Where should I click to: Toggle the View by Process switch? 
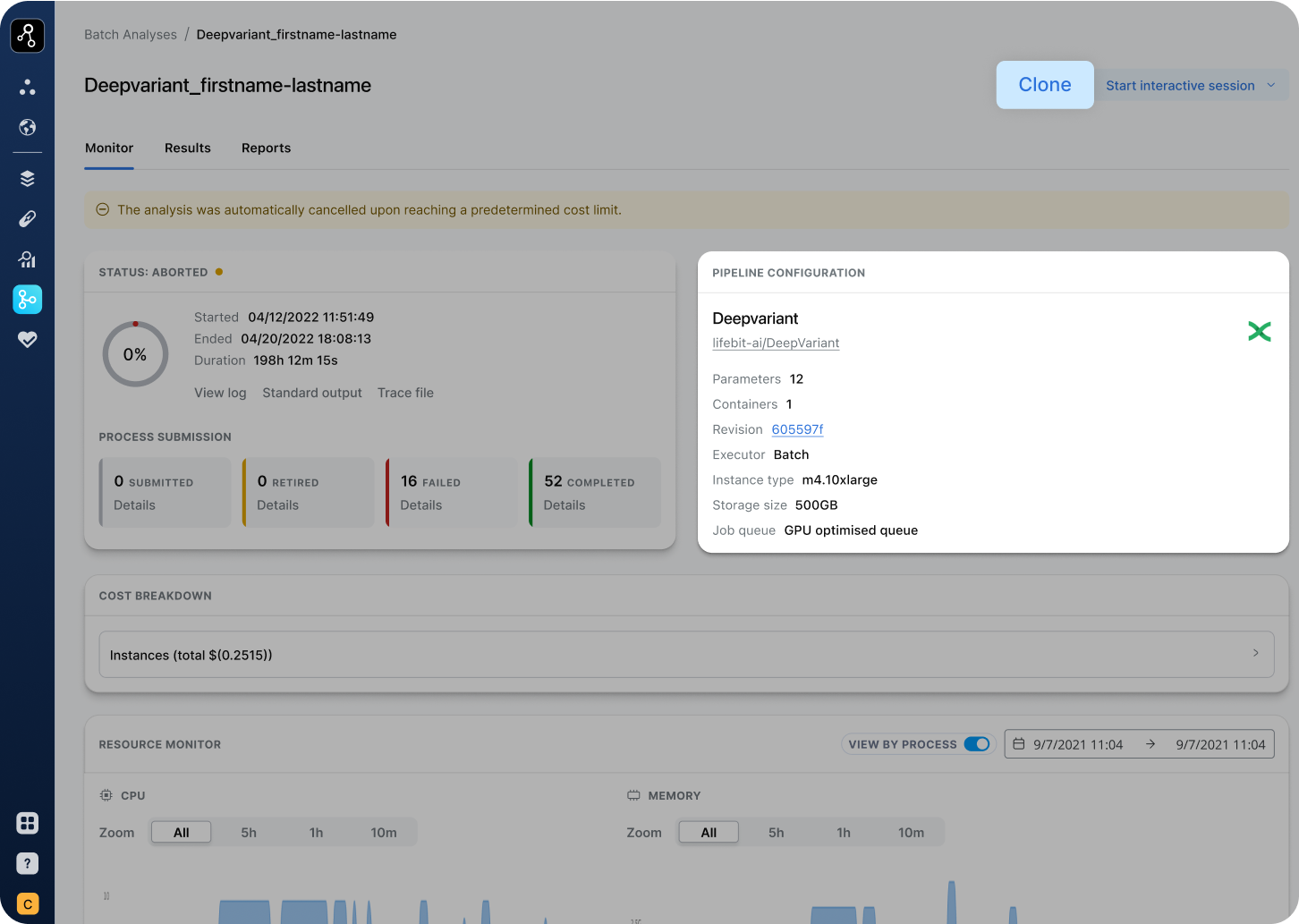[x=977, y=743]
